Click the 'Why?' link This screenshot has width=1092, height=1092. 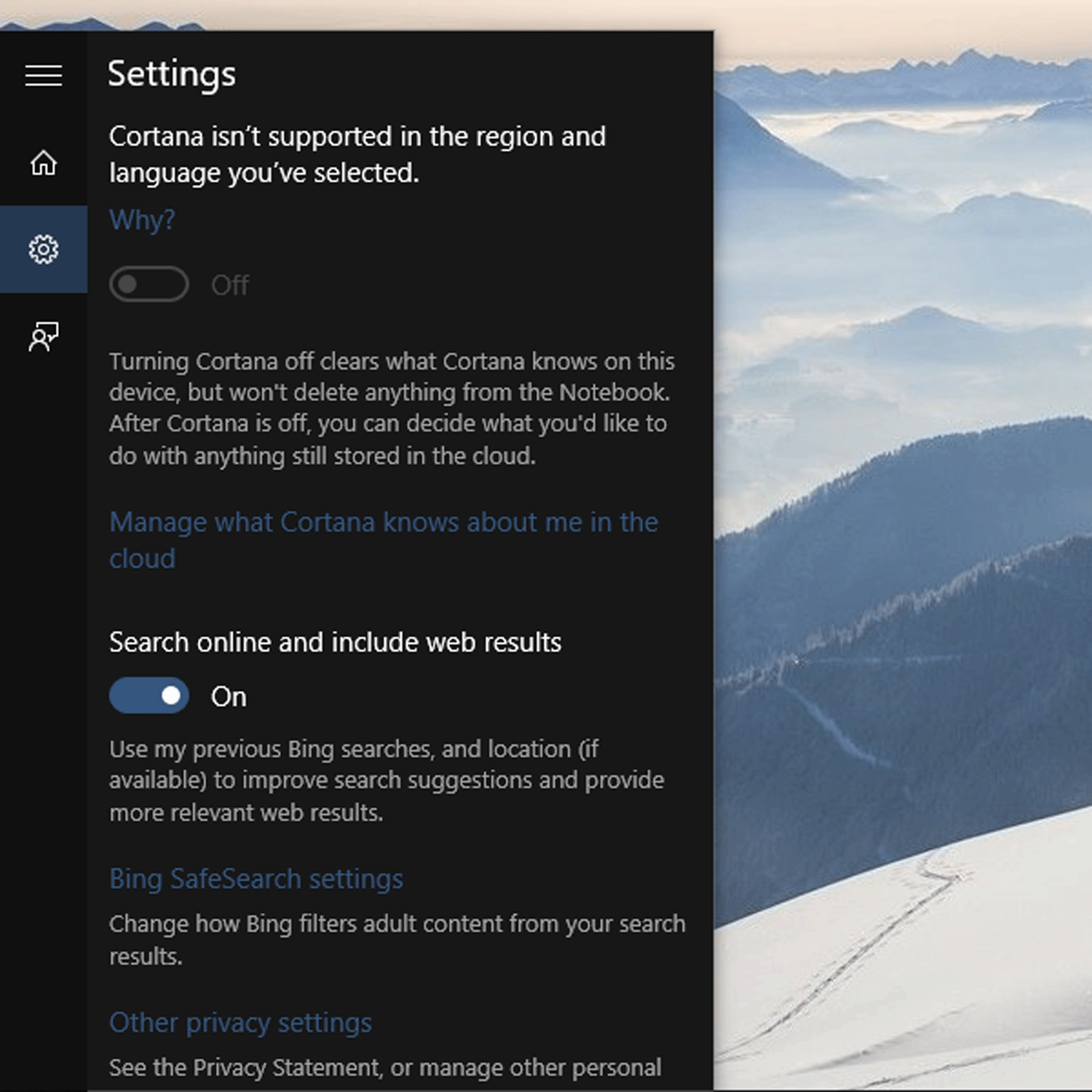[x=142, y=220]
